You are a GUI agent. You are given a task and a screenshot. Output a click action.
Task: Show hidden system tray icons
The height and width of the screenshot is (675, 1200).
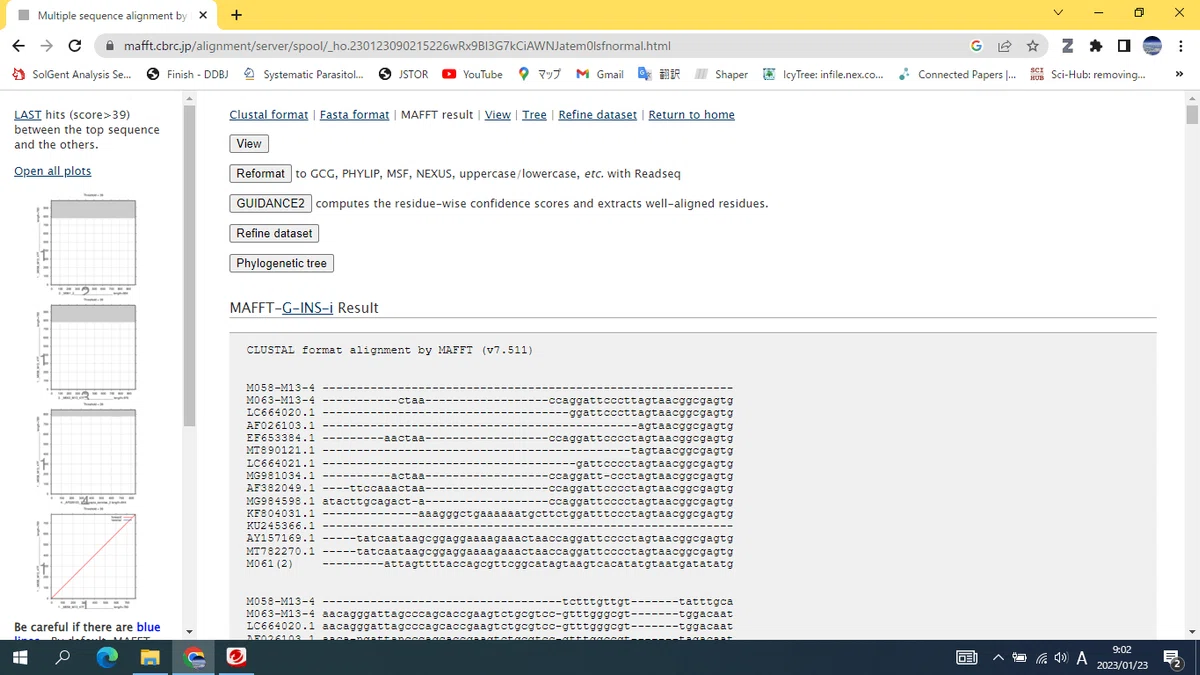[x=997, y=657]
